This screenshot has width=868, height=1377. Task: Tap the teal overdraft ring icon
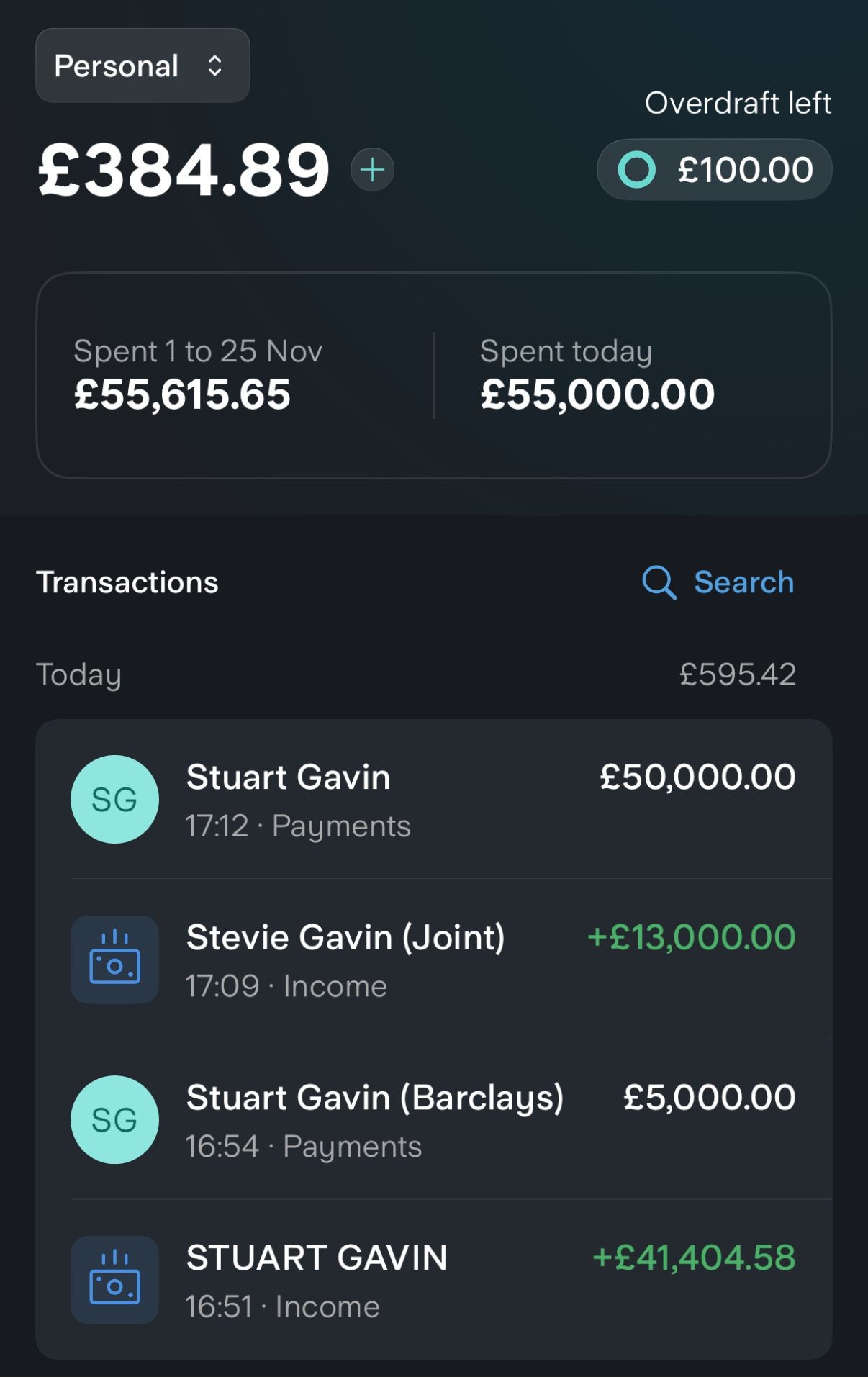(x=636, y=170)
